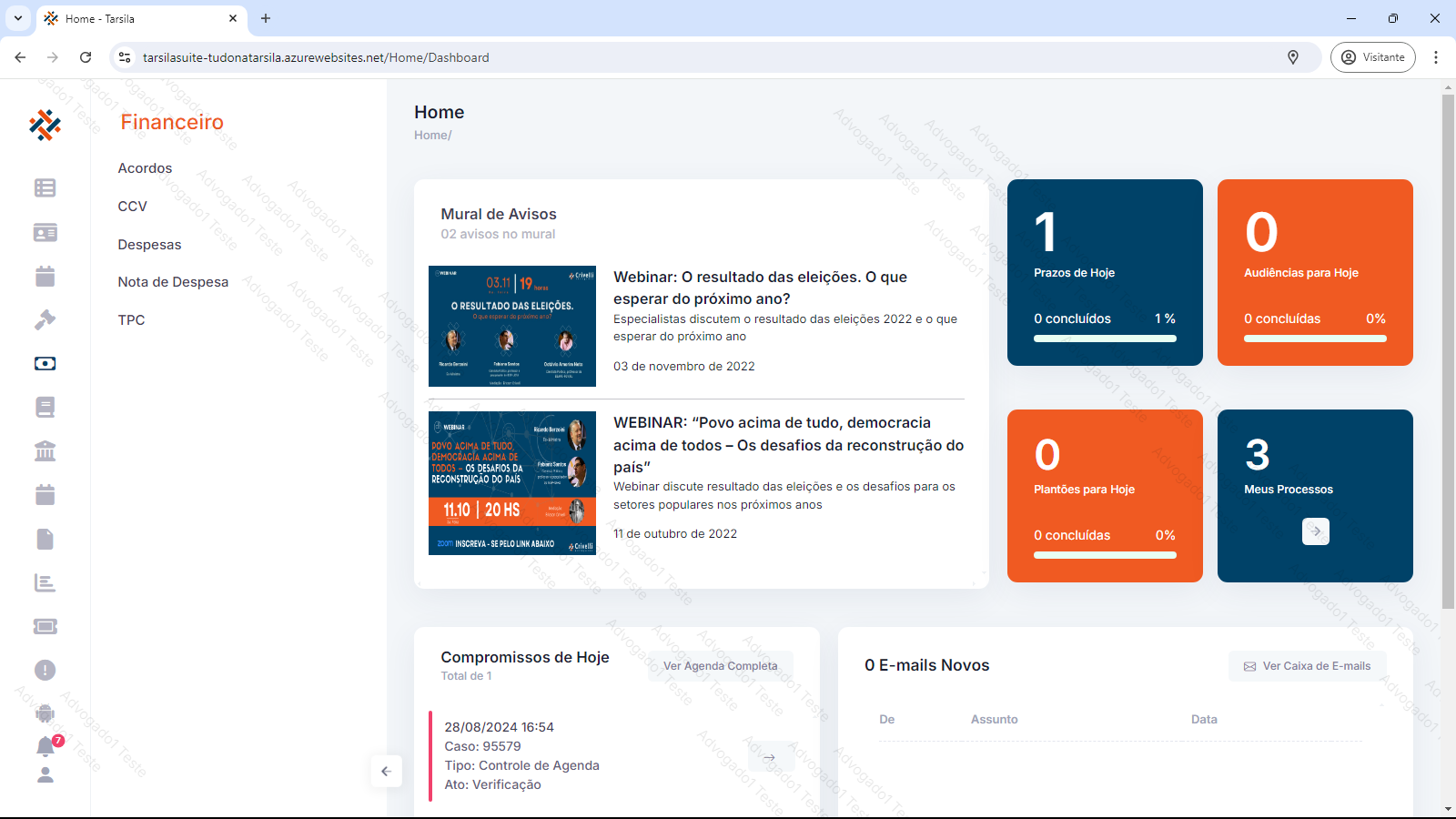Click the Prazos de Hoje progress bar

click(x=1105, y=339)
